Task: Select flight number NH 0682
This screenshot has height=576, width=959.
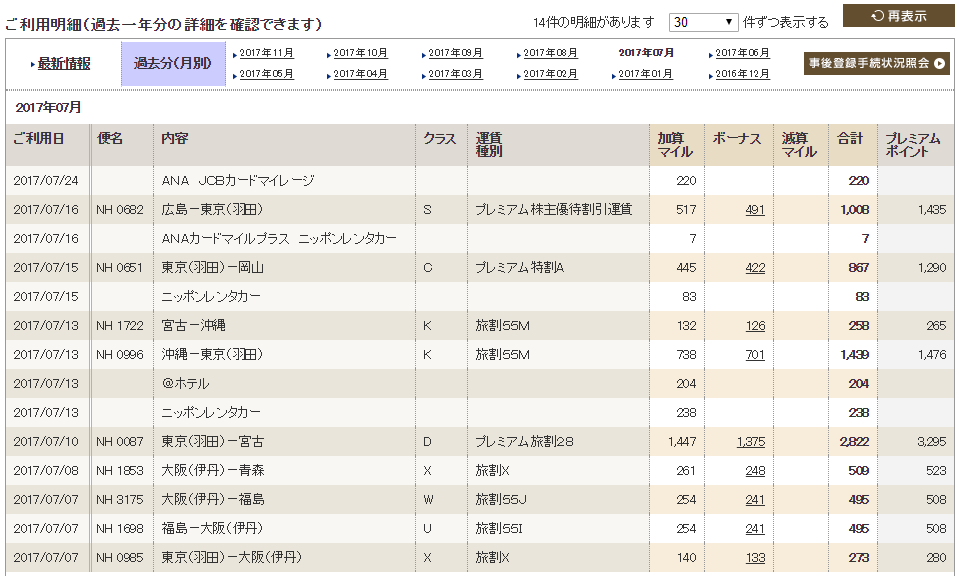Action: click(120, 210)
